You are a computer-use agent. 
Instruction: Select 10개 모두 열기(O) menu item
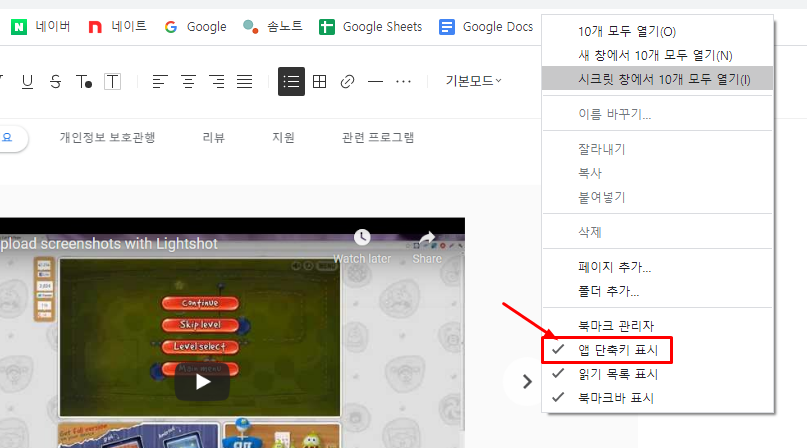coord(657,31)
